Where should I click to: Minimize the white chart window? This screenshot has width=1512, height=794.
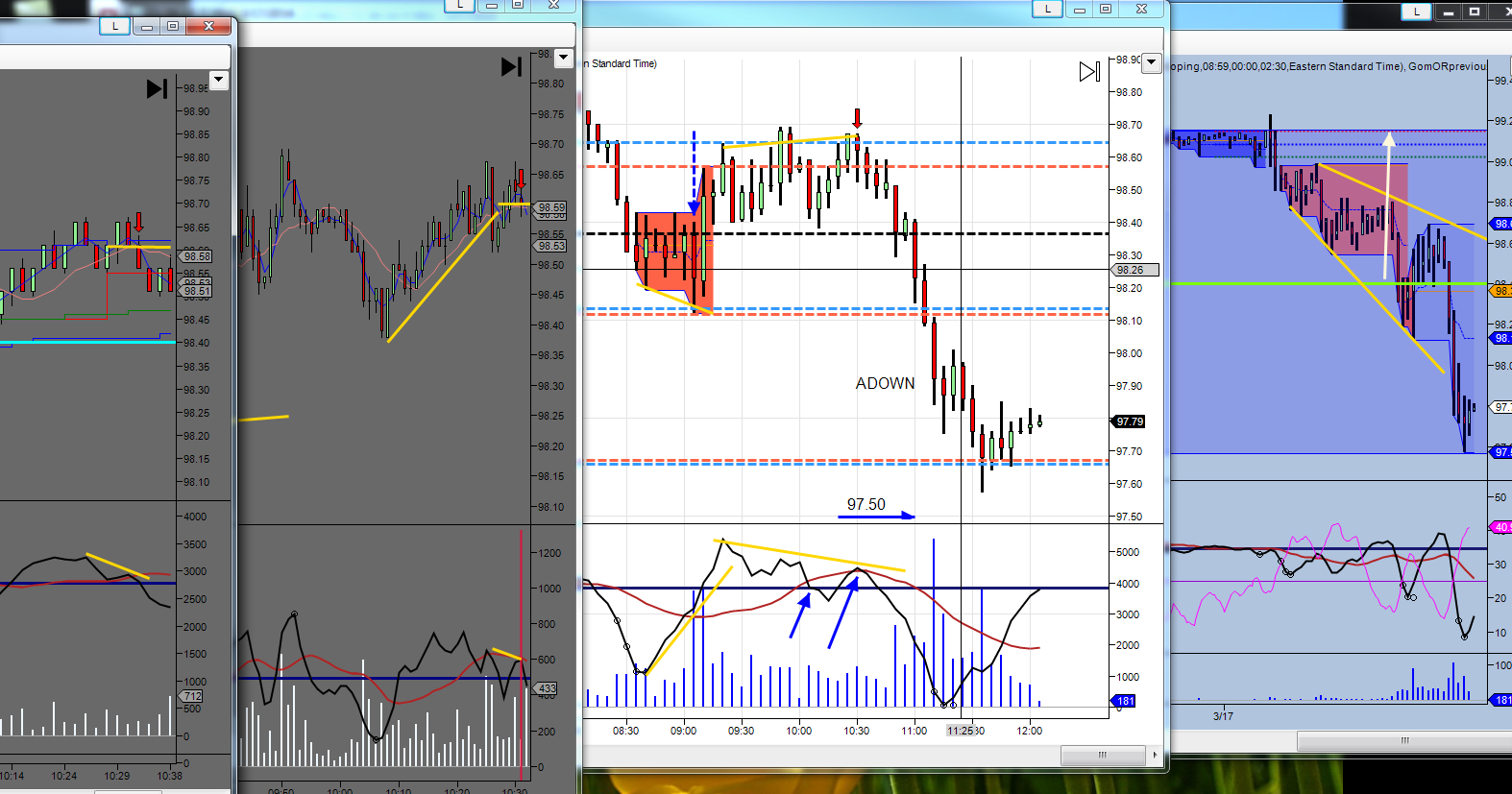(x=1079, y=9)
